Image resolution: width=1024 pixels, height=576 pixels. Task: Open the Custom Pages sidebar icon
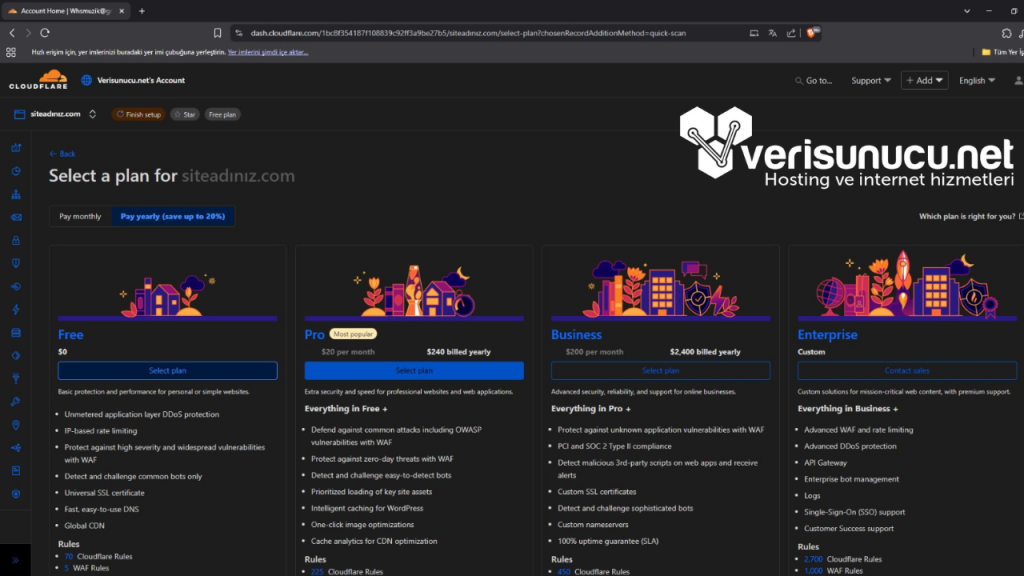pos(16,471)
